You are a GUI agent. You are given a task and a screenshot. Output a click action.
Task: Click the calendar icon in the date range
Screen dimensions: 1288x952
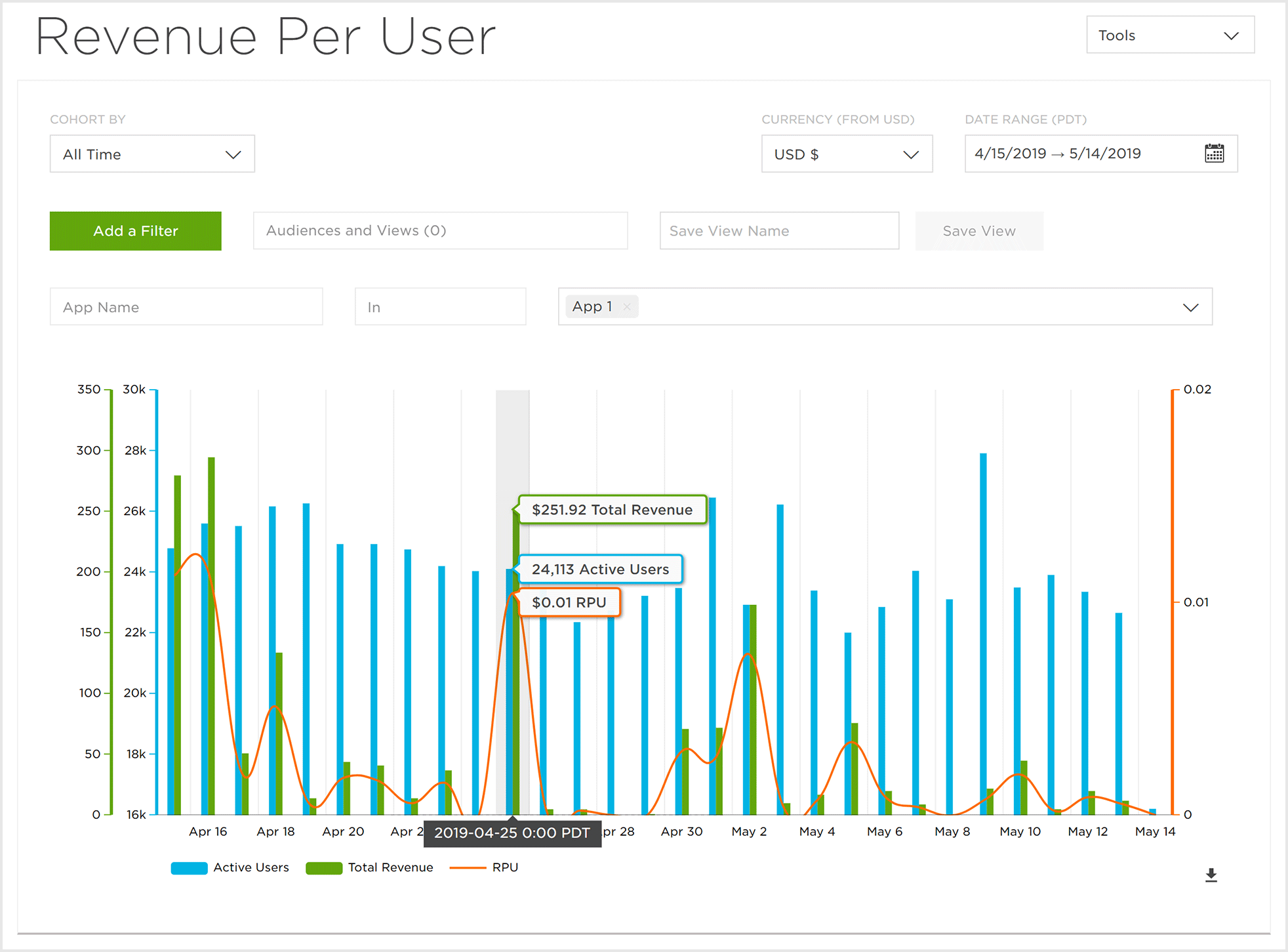click(1214, 154)
